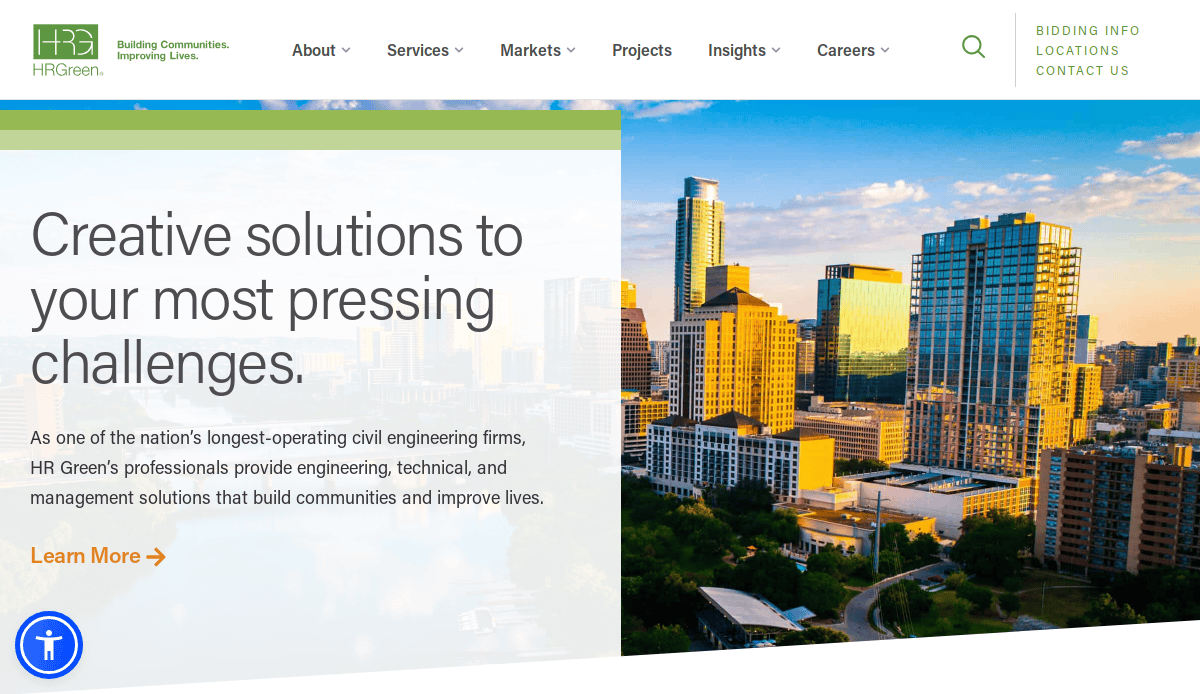
Task: Expand the About dropdown chevron
Action: [x=346, y=50]
